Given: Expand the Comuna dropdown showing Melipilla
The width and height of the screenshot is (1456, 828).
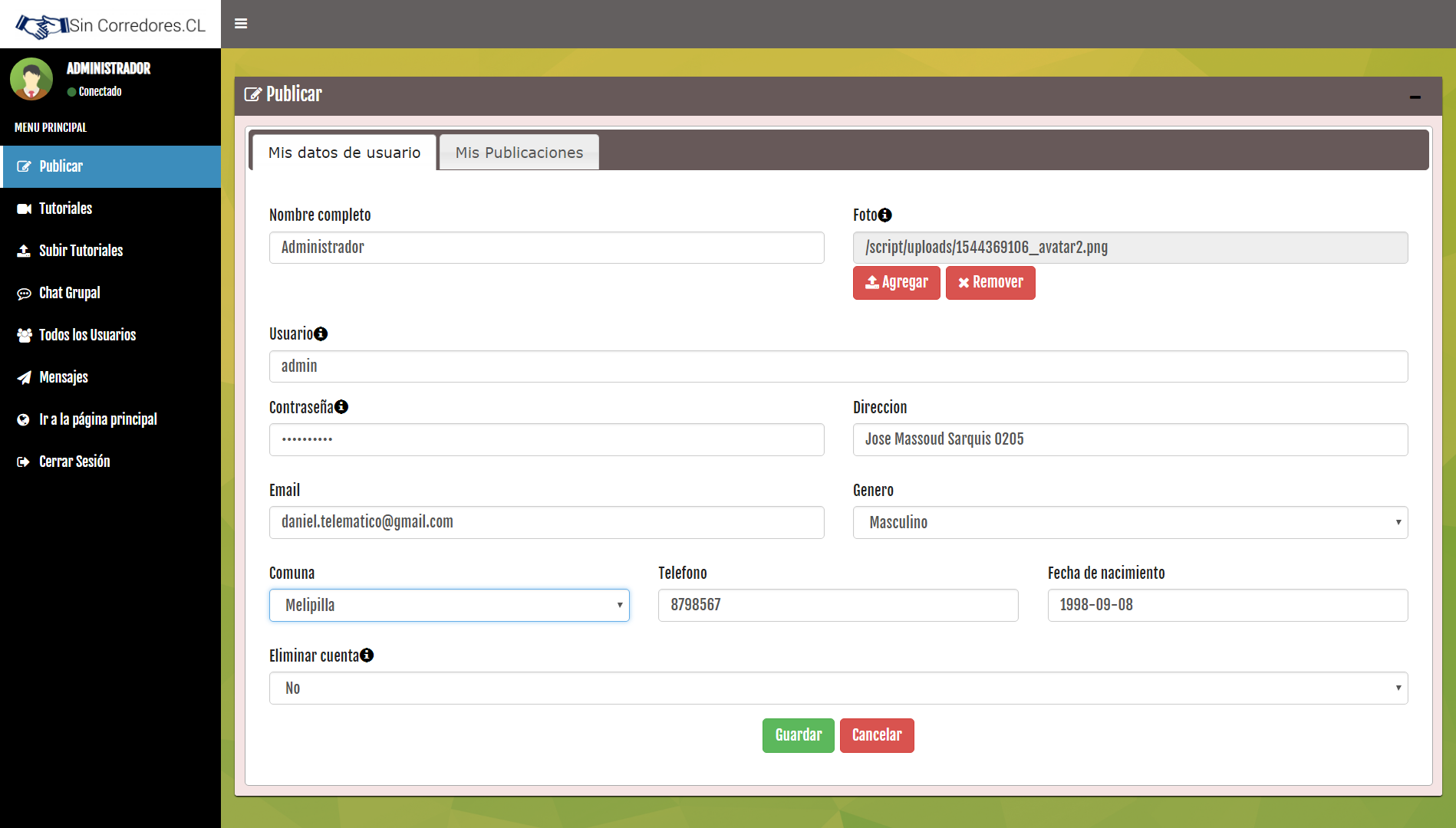Looking at the screenshot, I should tap(449, 606).
